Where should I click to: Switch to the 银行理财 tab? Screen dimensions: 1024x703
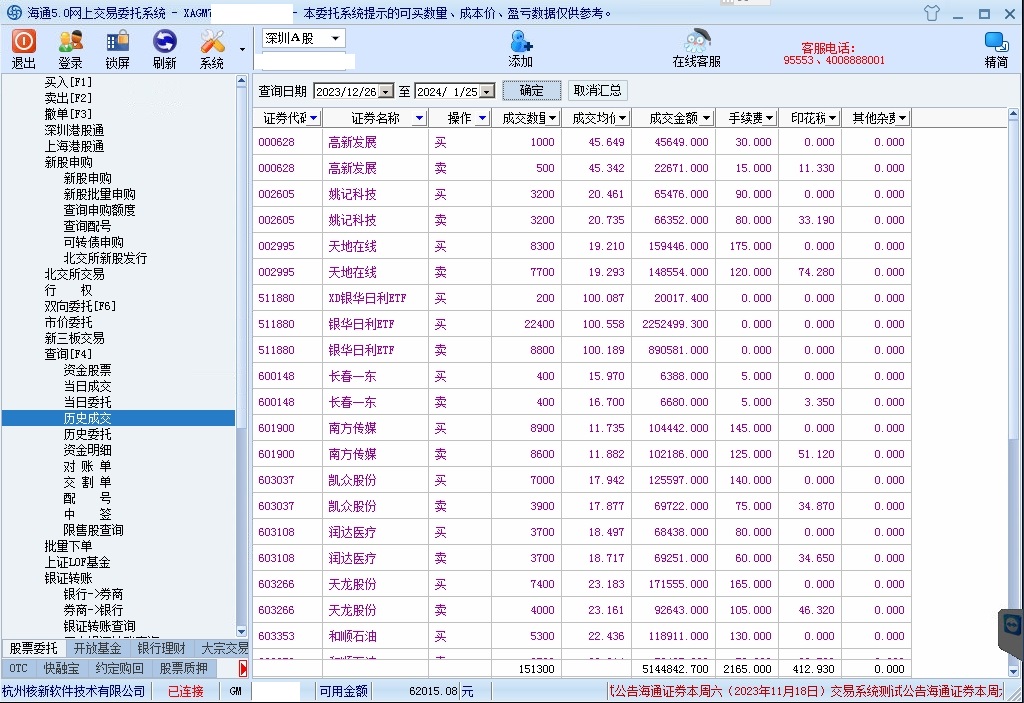(161, 648)
